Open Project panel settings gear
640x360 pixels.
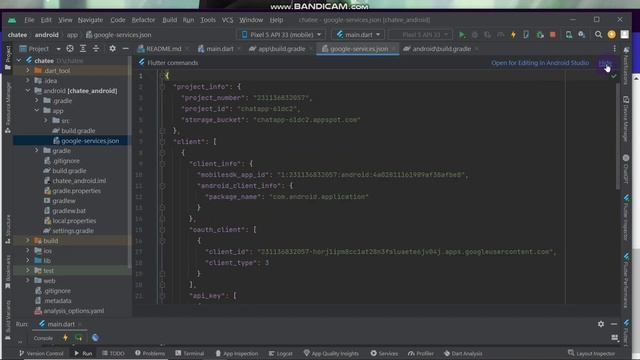[112, 49]
